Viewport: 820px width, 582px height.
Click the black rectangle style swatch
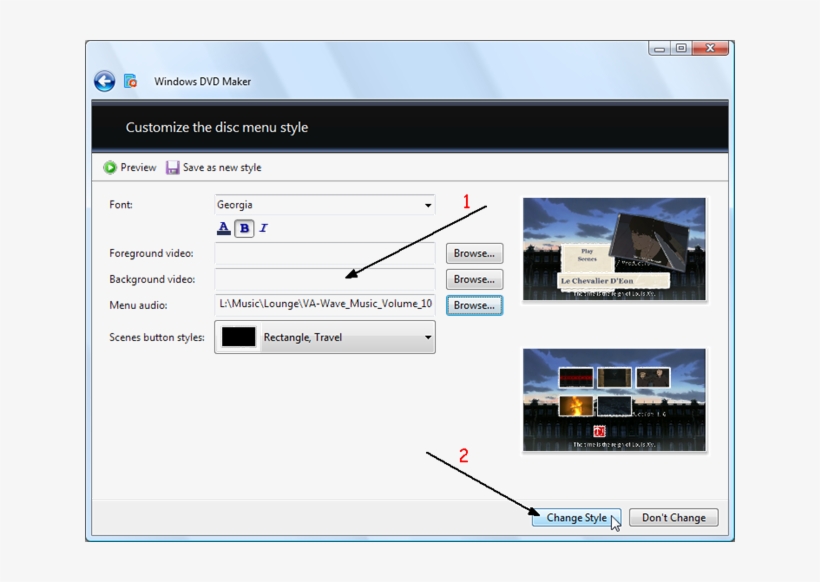pyautogui.click(x=240, y=337)
